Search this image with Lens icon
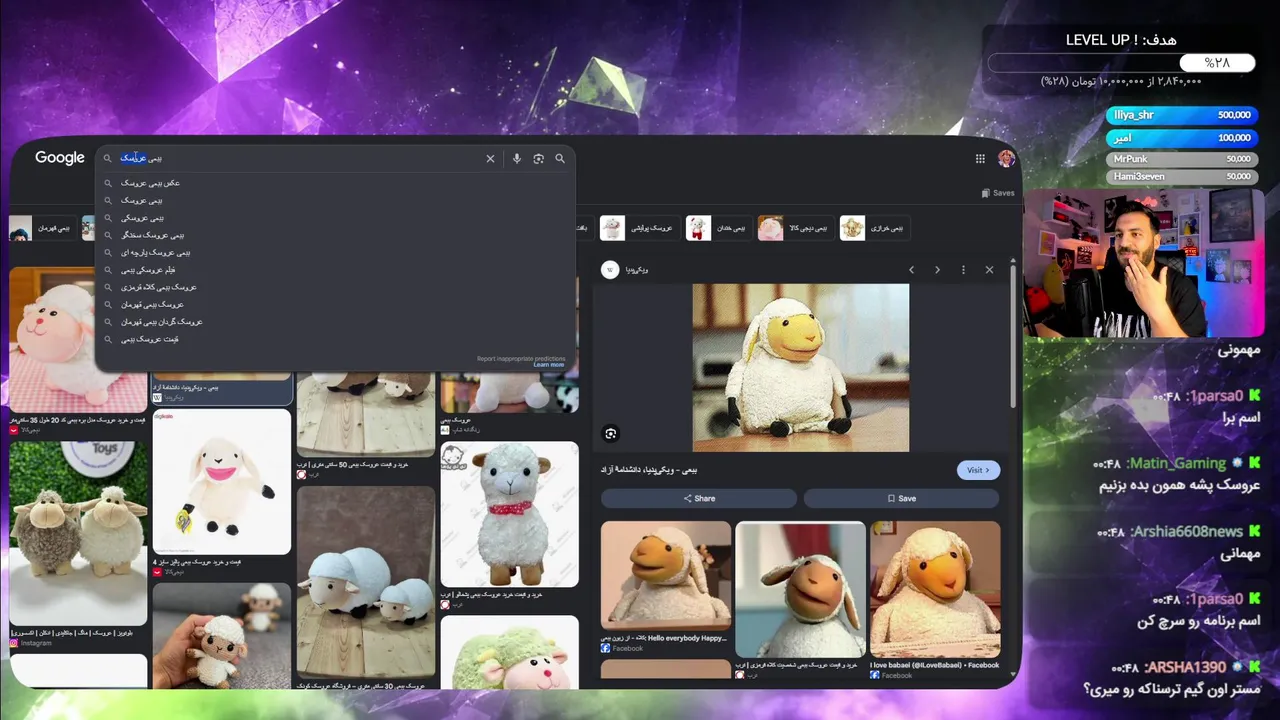Image resolution: width=1280 pixels, height=720 pixels. pos(611,433)
